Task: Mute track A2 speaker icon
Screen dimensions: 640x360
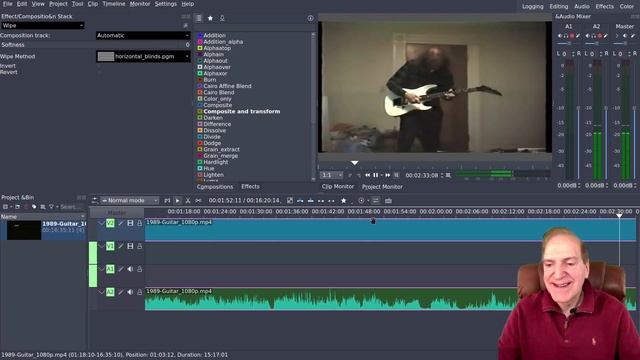Action: tap(130, 292)
